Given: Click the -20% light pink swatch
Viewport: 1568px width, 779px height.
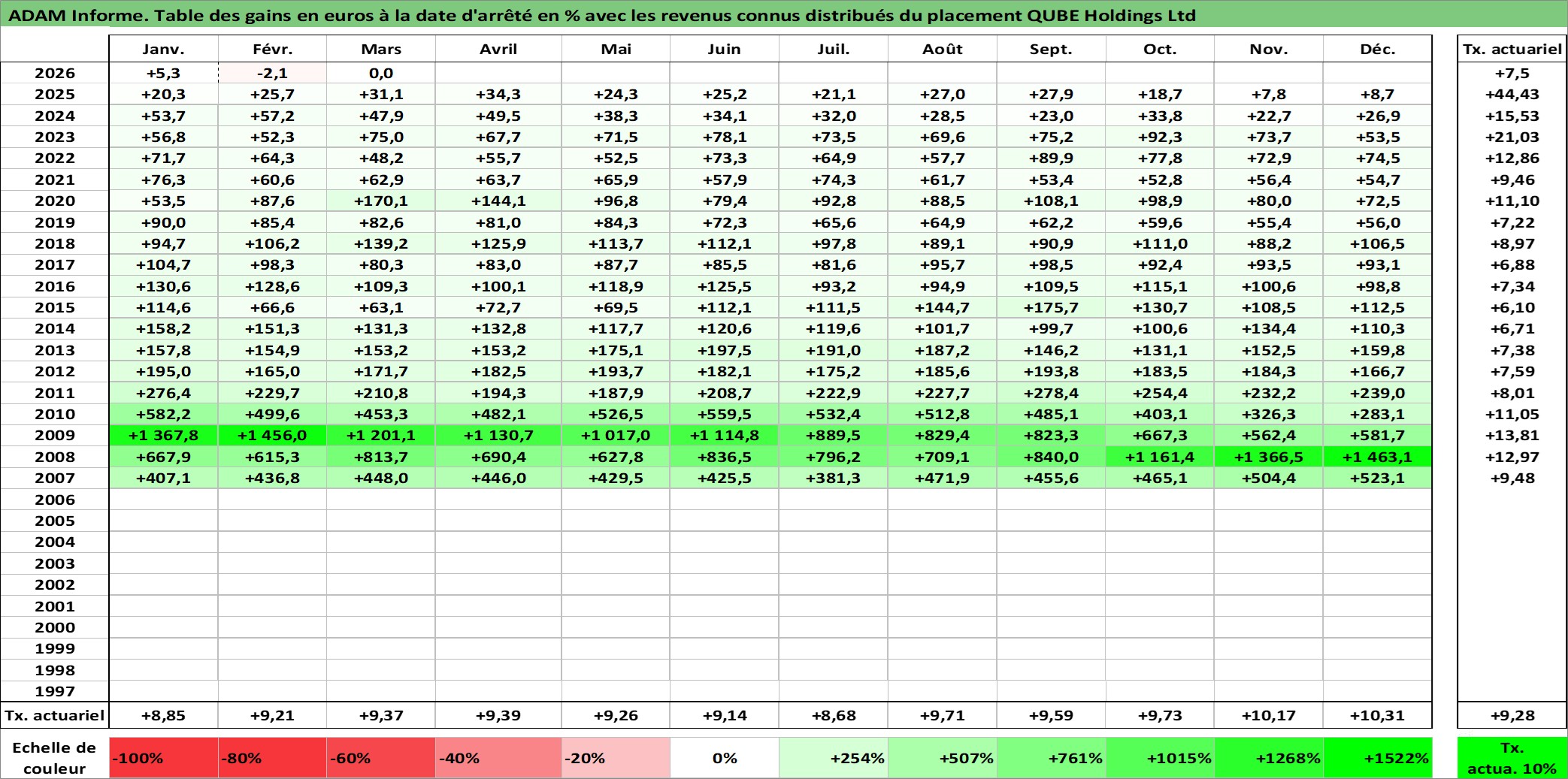Looking at the screenshot, I should tap(616, 758).
